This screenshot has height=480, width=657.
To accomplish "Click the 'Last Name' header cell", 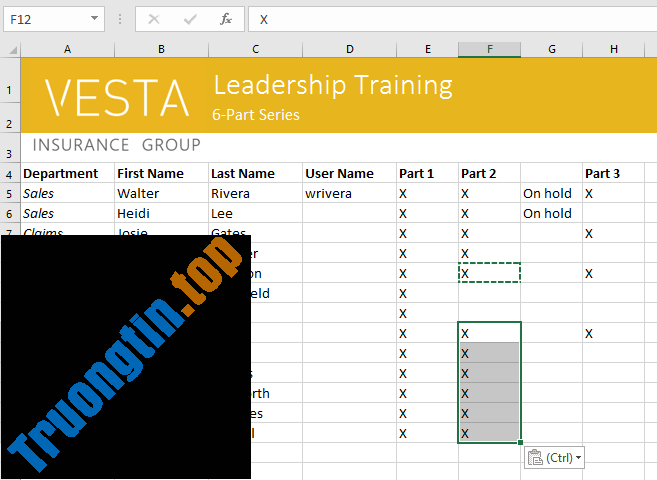I will [x=255, y=173].
